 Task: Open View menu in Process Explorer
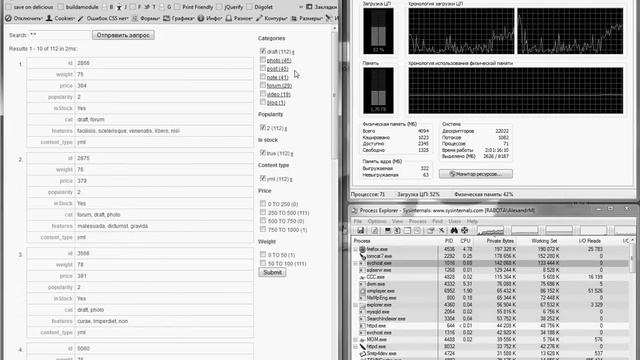[x=397, y=221]
